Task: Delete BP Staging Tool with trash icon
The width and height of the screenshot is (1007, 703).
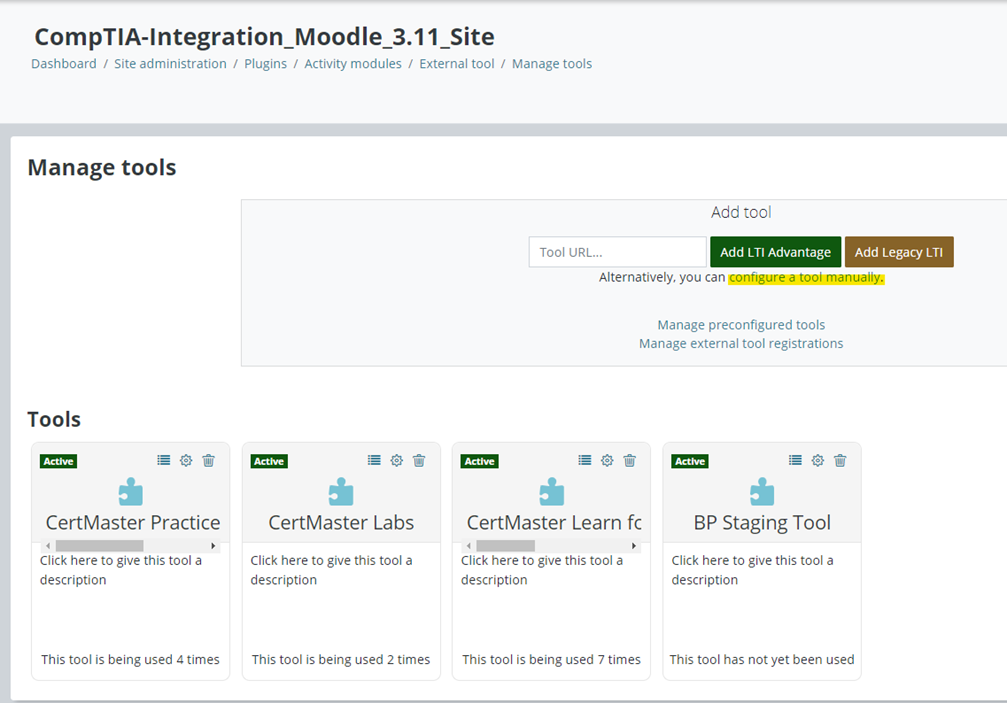Action: coord(841,460)
